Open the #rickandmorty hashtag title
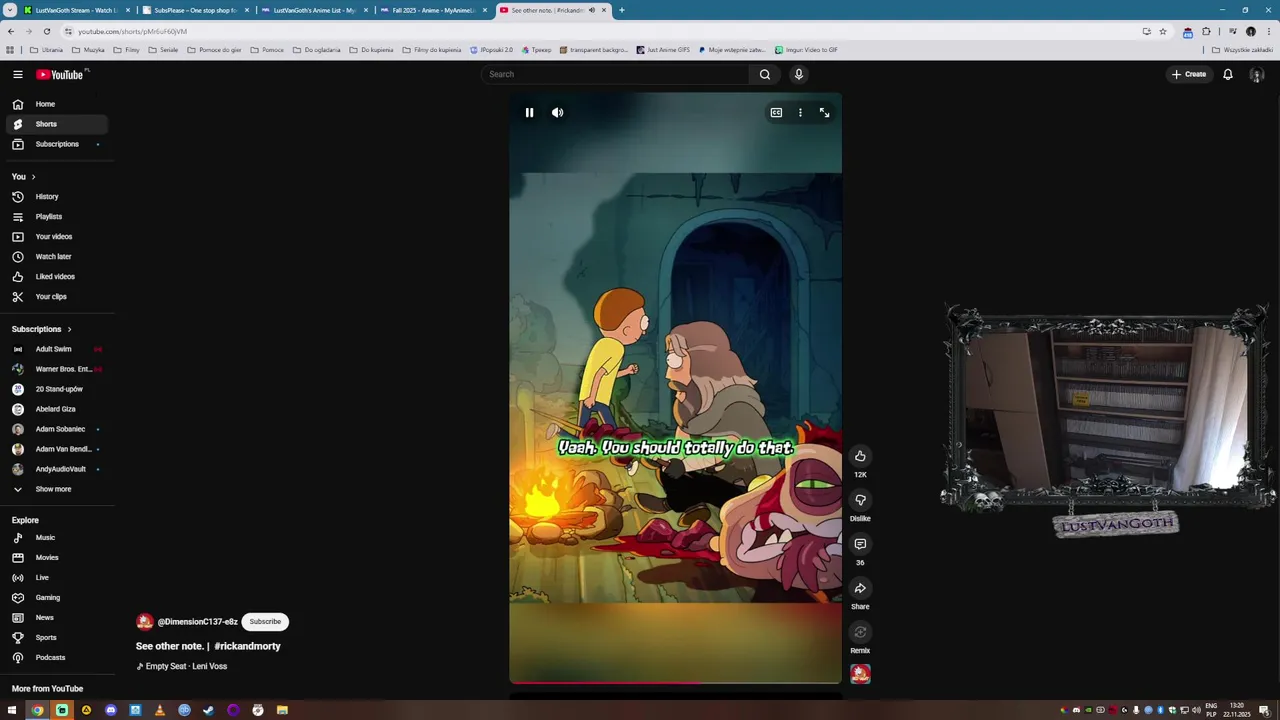The width and height of the screenshot is (1280, 720). click(x=247, y=646)
